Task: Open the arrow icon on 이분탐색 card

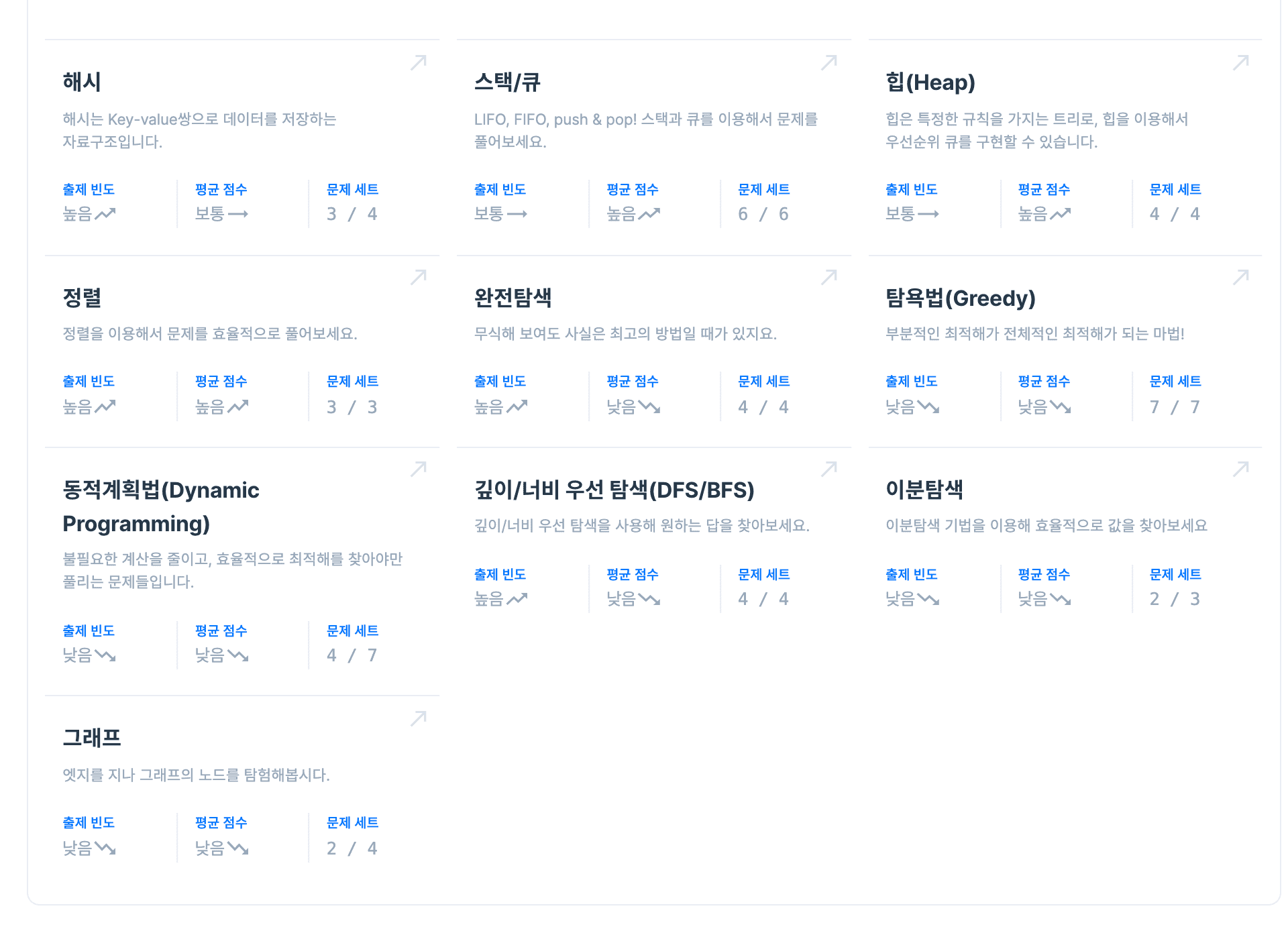Action: pyautogui.click(x=1241, y=469)
